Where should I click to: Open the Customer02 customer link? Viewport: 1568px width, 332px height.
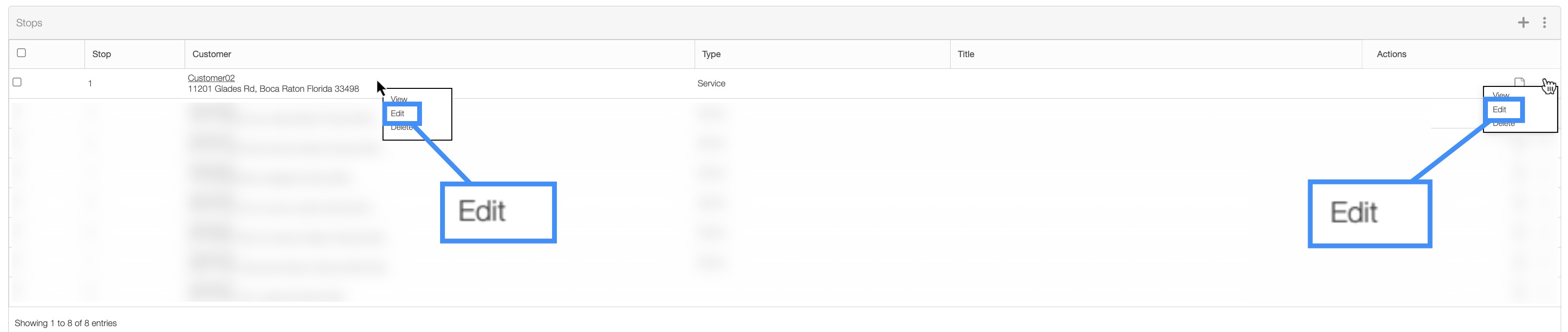(x=211, y=78)
